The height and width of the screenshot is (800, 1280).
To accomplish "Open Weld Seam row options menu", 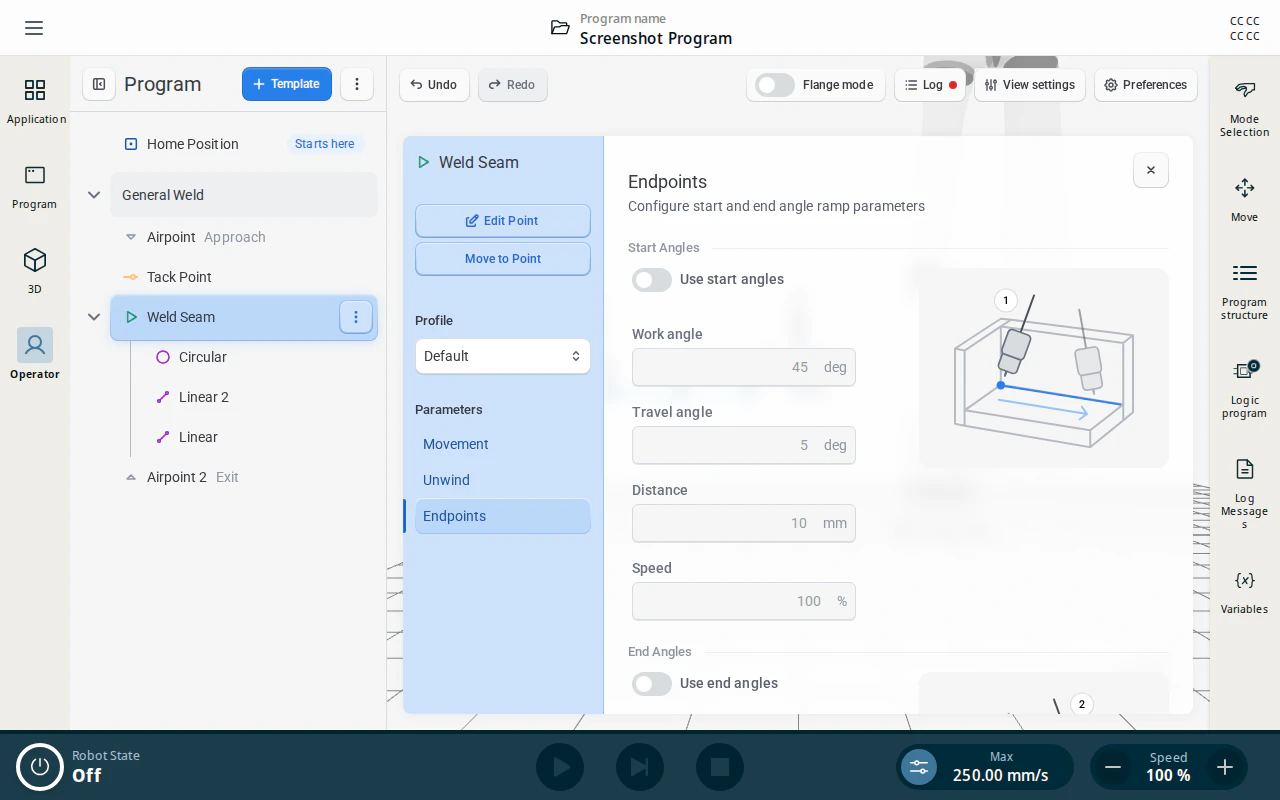I will [356, 317].
